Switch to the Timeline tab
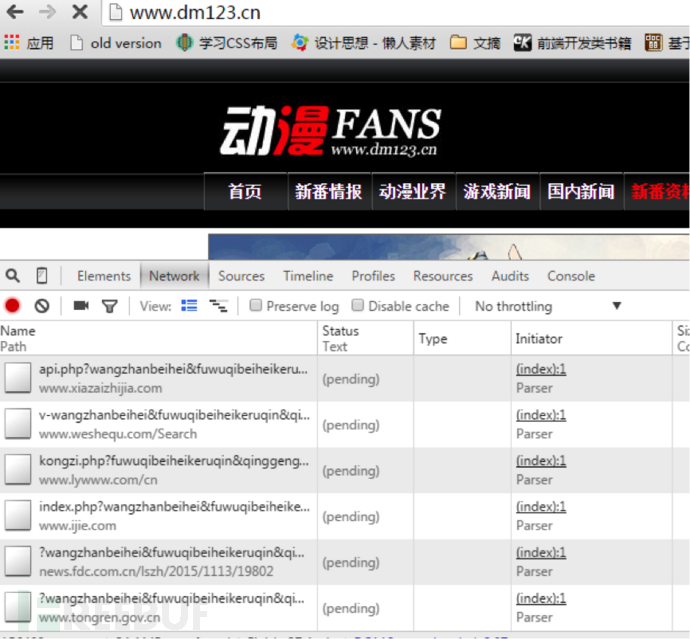This screenshot has width=690, height=639. click(x=308, y=276)
